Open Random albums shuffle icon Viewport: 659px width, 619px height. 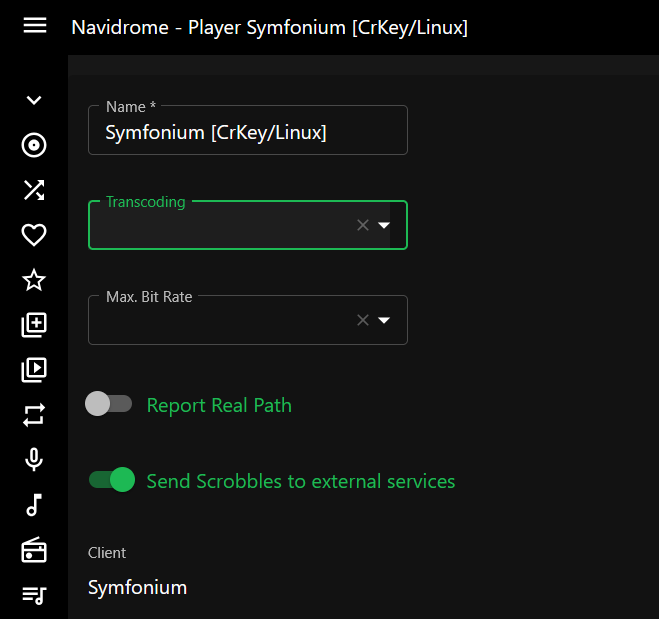34,190
